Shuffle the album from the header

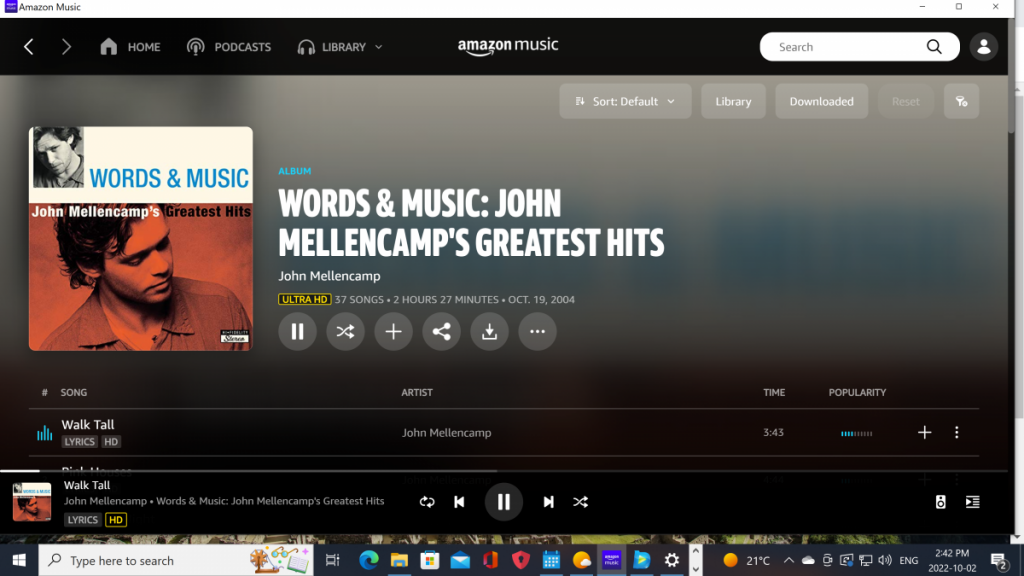click(345, 332)
